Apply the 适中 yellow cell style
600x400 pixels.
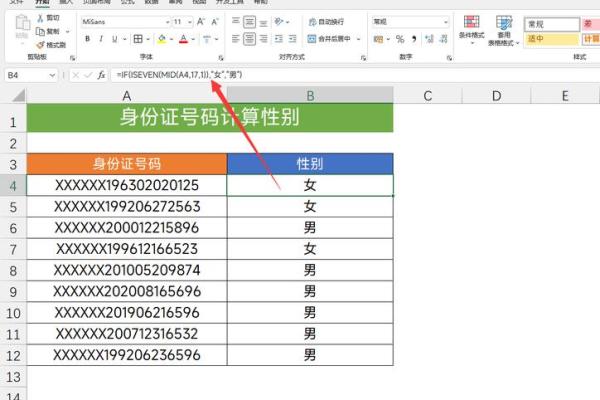point(552,39)
